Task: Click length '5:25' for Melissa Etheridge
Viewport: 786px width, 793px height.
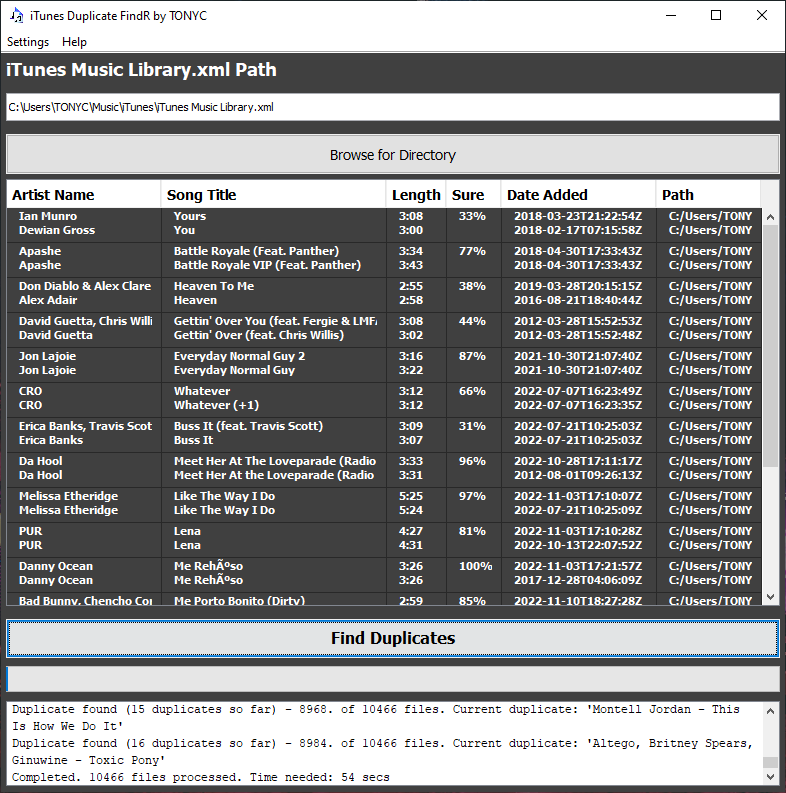Action: point(411,496)
